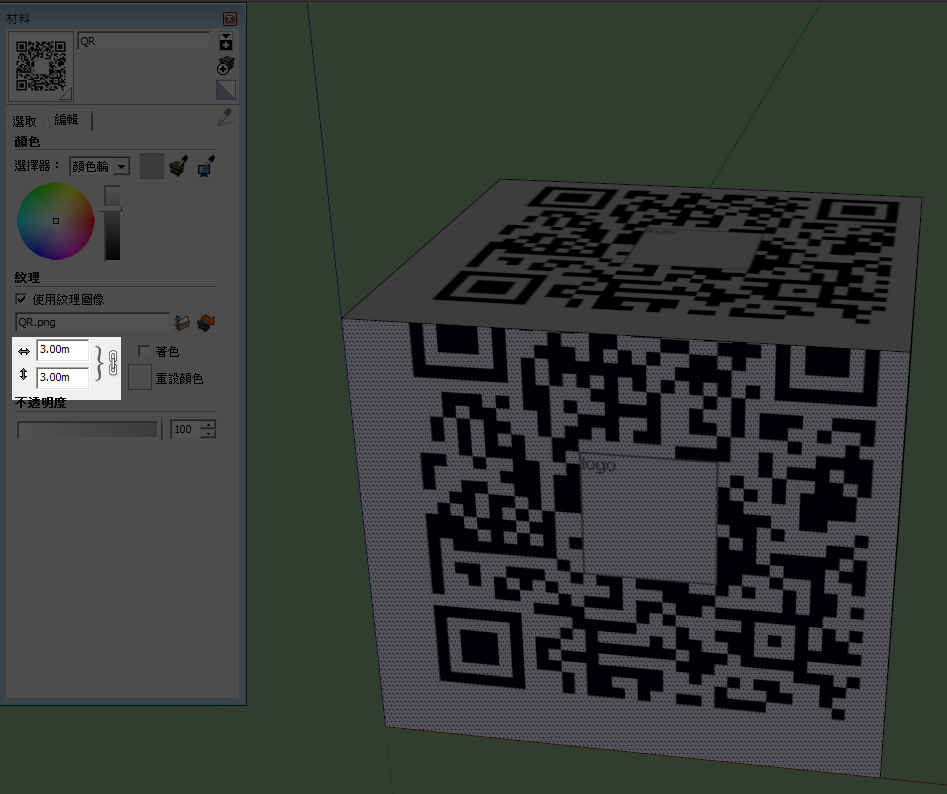Reset the texture width arrow icon
This screenshot has width=947, height=794.
click(x=24, y=351)
